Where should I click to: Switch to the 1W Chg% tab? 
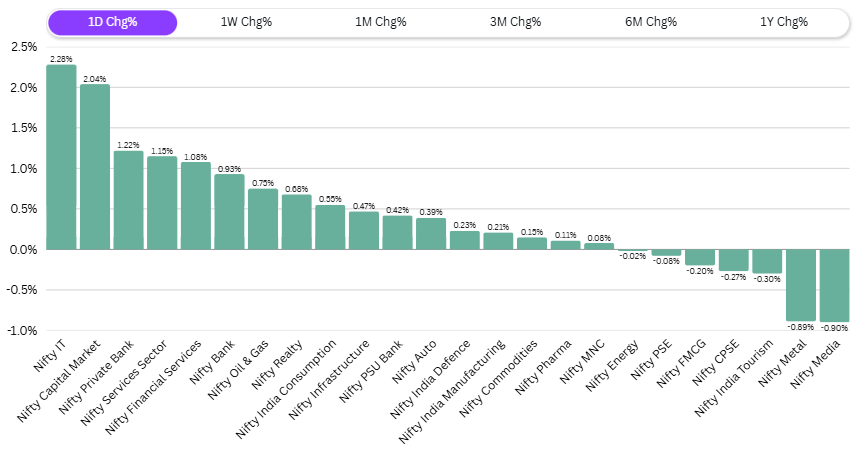(246, 22)
